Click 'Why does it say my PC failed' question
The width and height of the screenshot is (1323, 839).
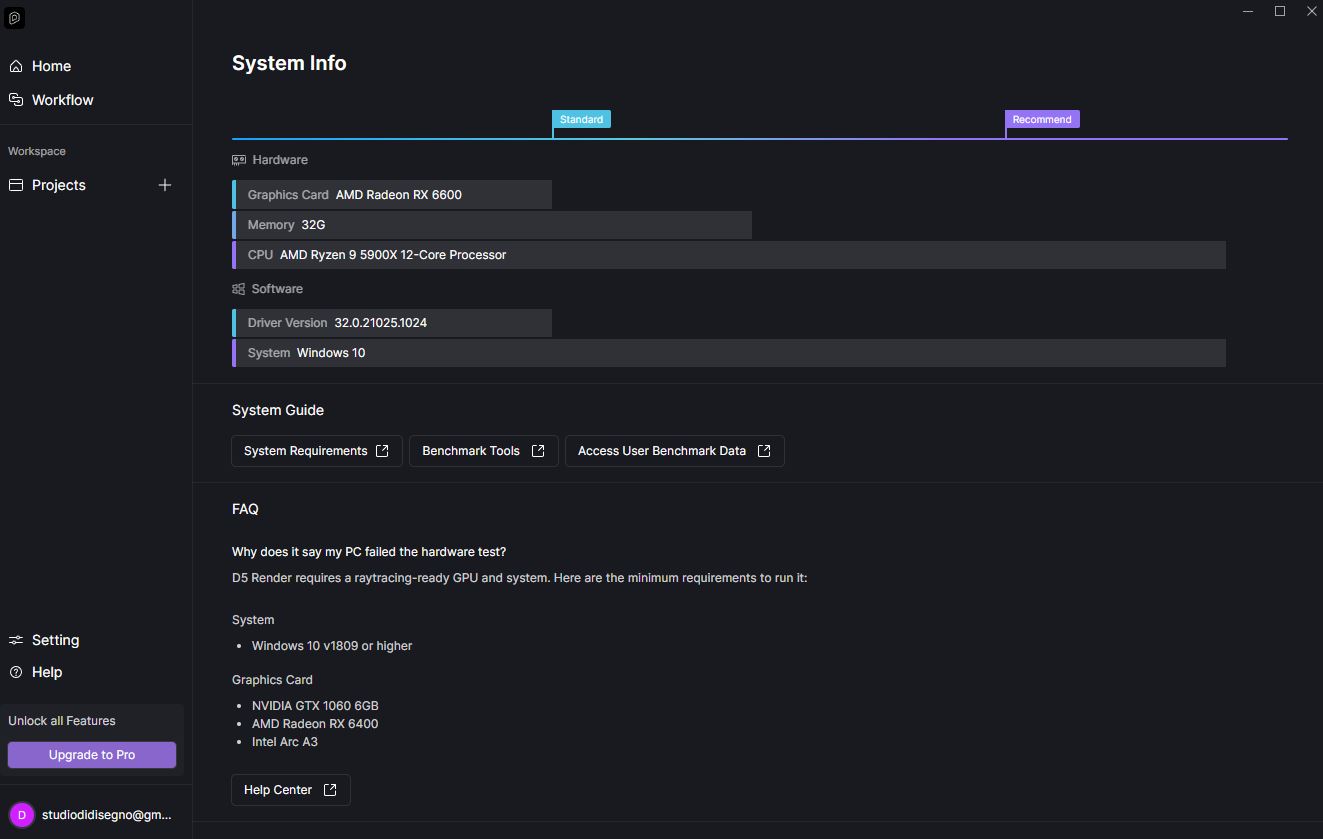369,552
